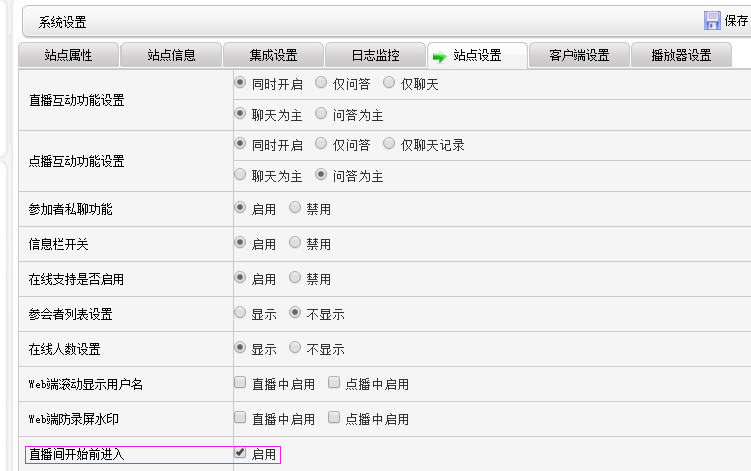Enable 点播中启用 for Web端滚动显示用户名
Image resolution: width=751 pixels, height=471 pixels.
coord(334,383)
